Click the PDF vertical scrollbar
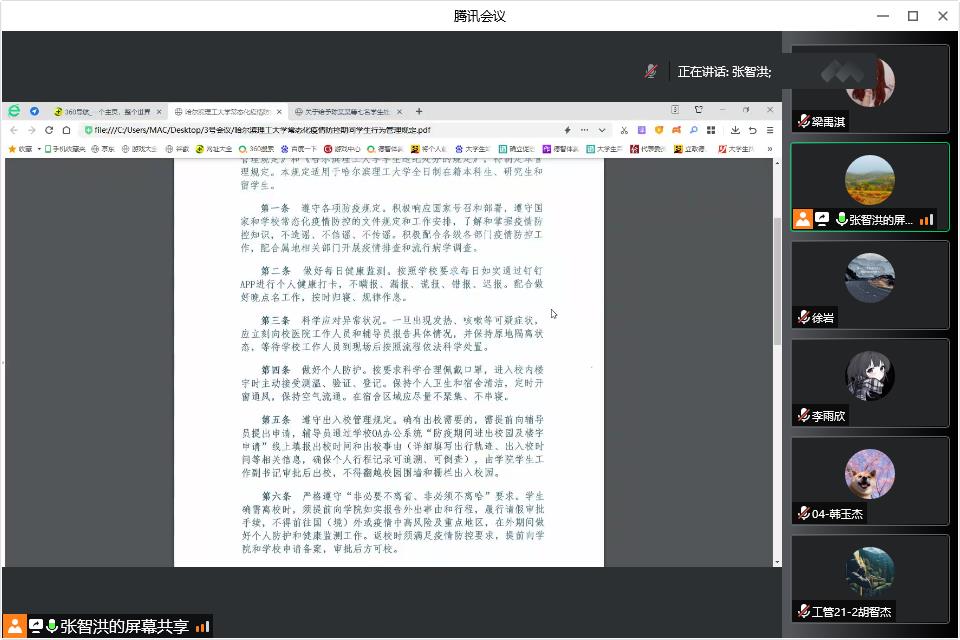Screen dimensions: 960x640 pyautogui.click(x=777, y=280)
